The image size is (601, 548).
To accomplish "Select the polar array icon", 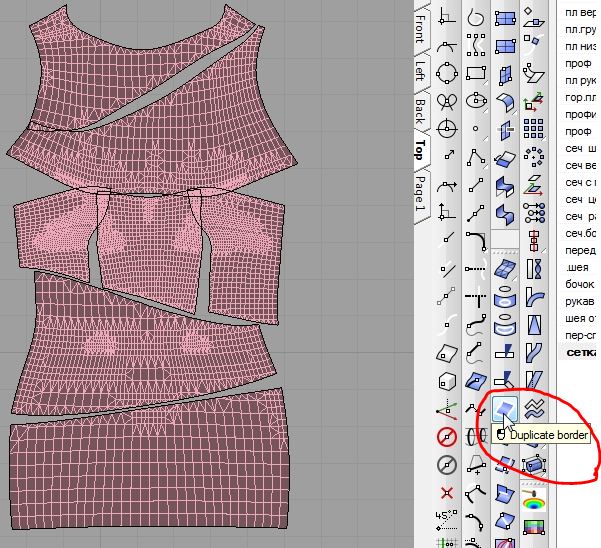I will tap(535, 156).
